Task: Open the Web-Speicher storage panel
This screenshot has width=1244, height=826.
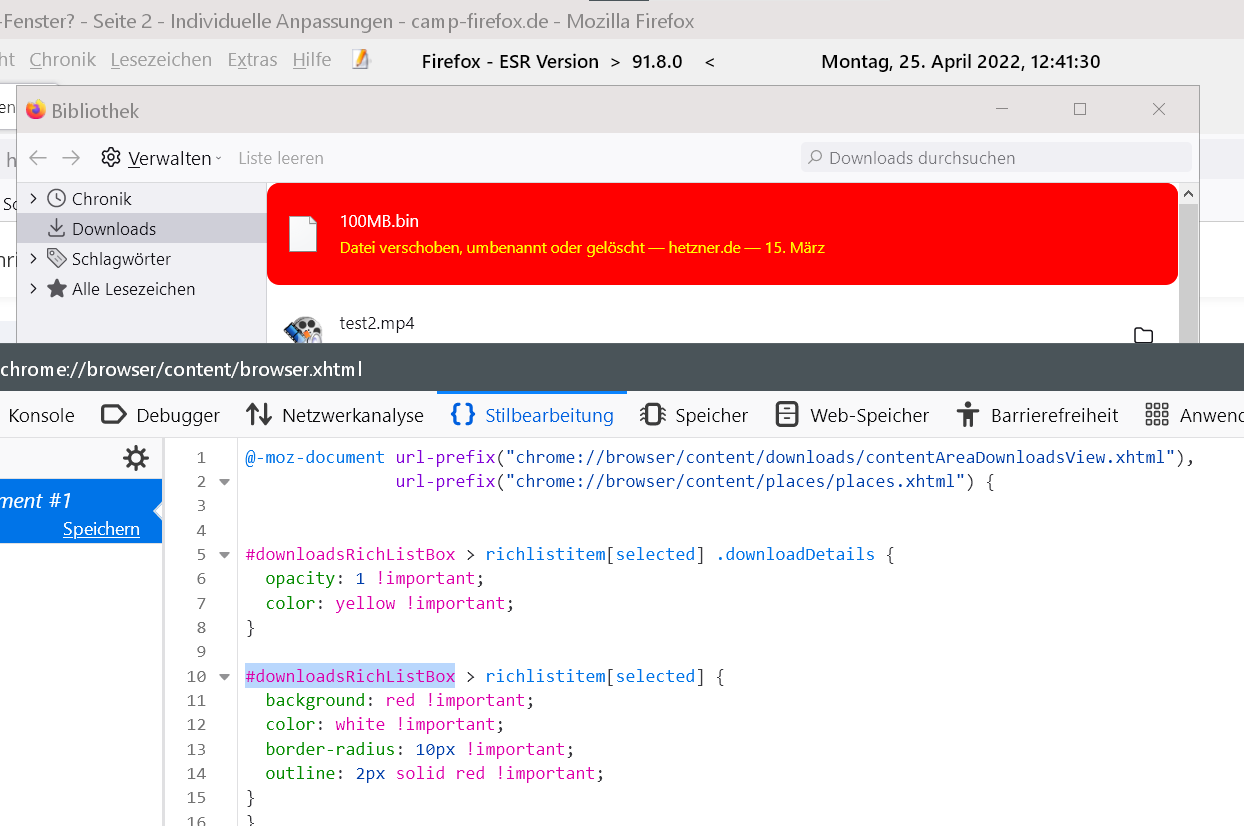Action: (x=852, y=415)
